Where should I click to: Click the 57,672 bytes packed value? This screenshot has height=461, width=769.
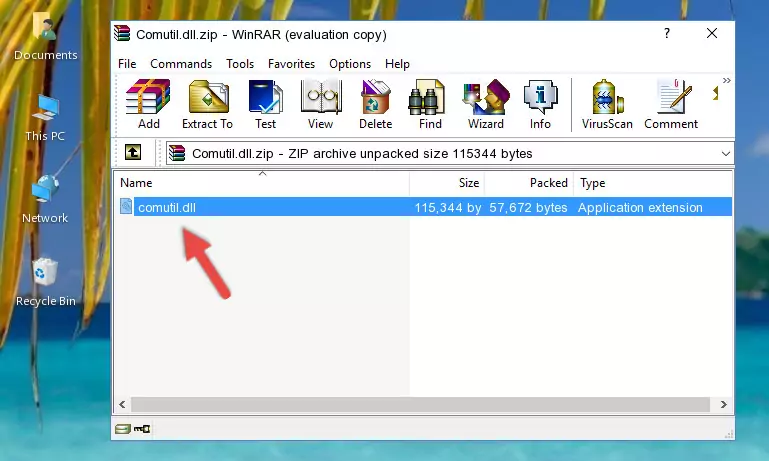[x=528, y=207]
